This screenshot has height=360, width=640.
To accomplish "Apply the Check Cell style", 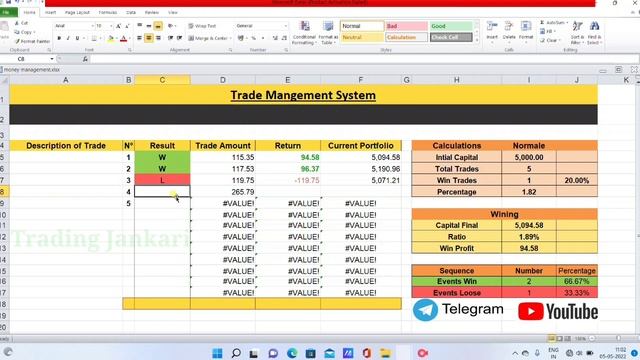I will 451,38.
